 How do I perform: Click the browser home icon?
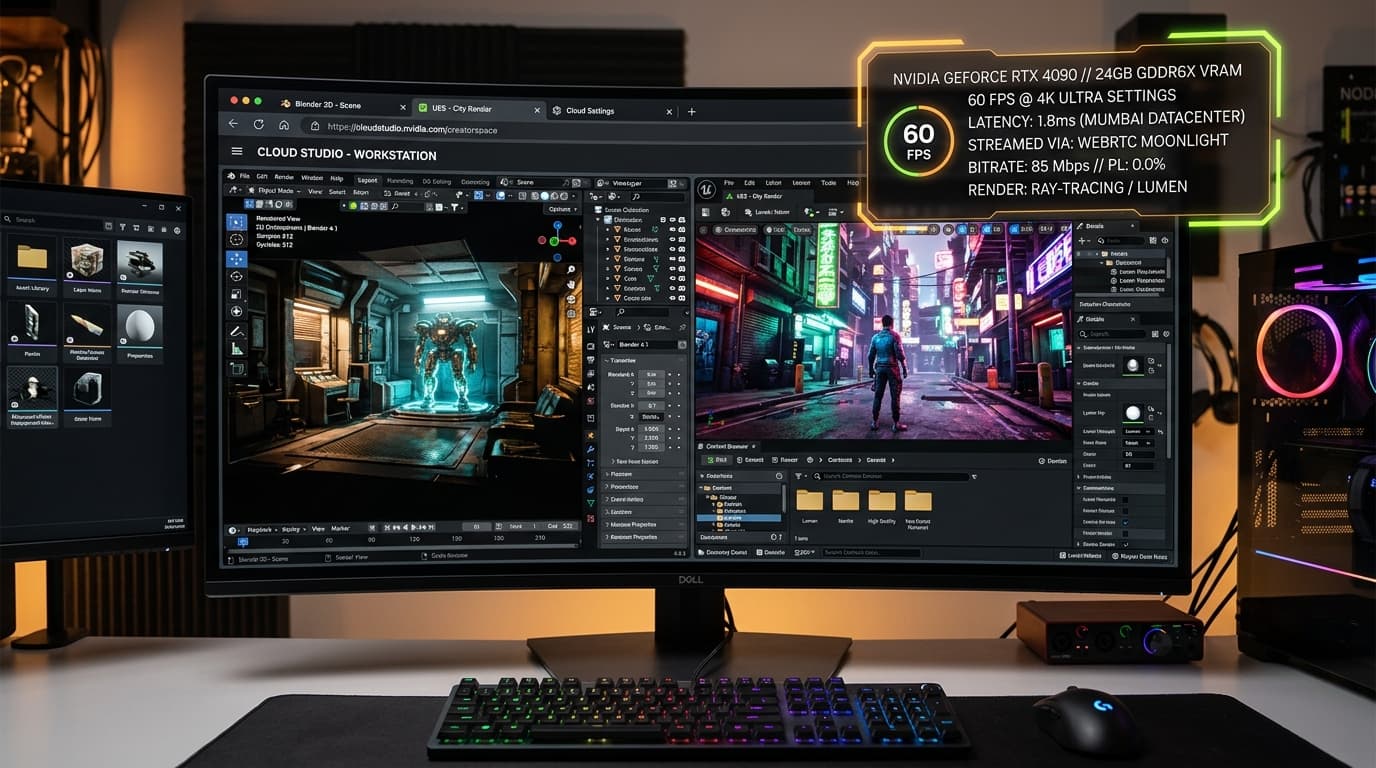[x=284, y=125]
